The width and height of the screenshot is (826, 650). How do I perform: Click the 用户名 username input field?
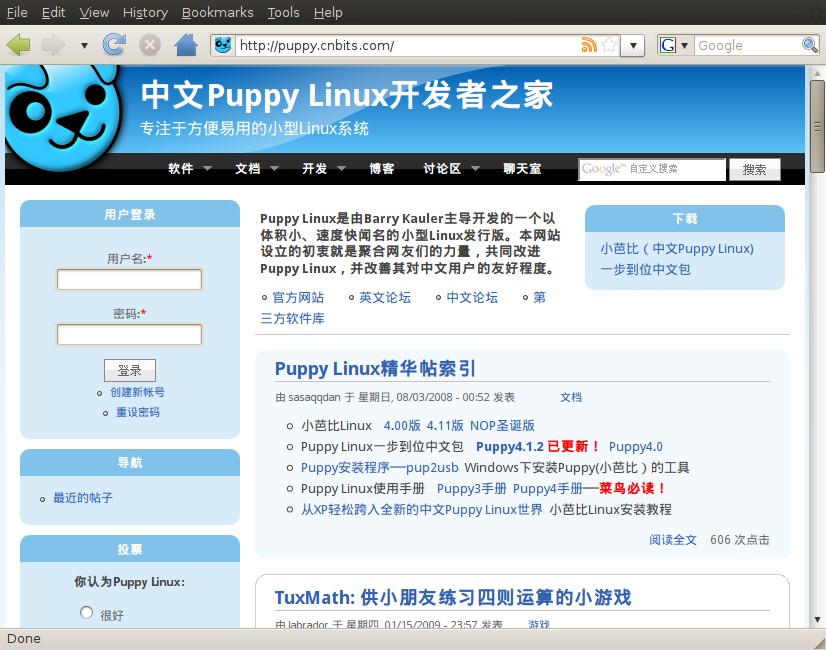coord(129,279)
